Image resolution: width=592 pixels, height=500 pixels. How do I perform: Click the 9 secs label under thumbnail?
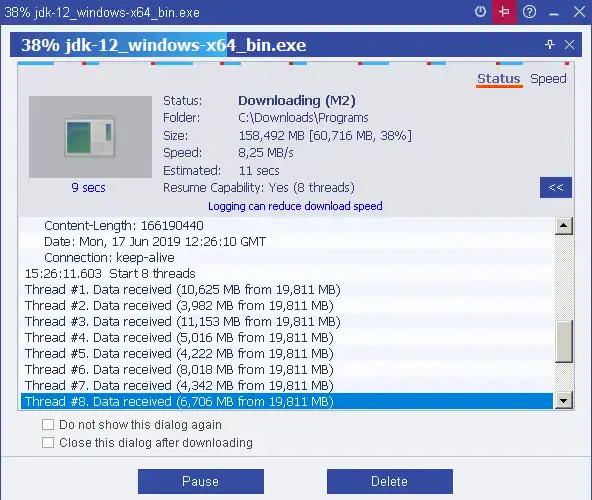coord(88,188)
